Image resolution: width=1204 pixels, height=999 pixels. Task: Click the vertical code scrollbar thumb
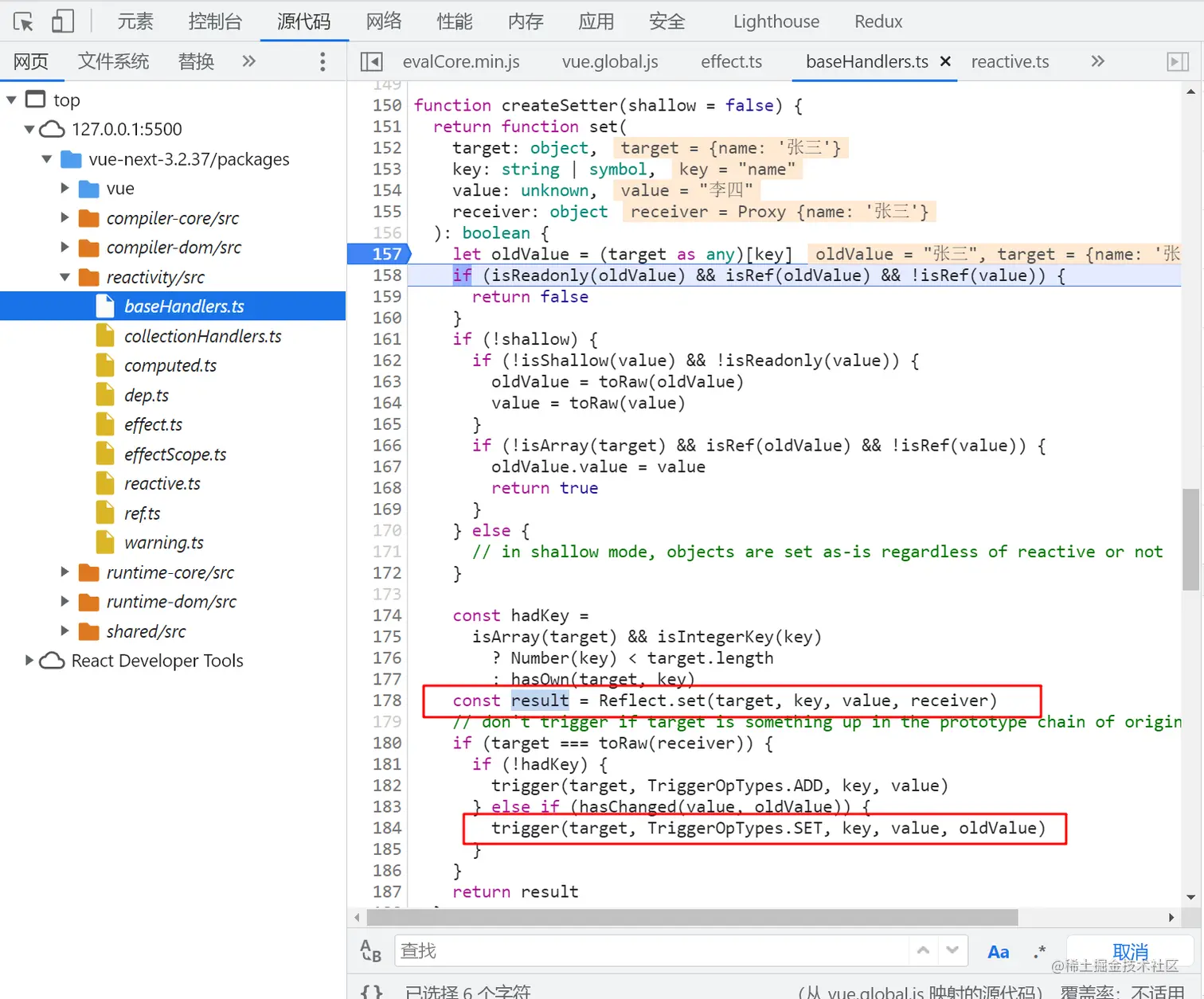click(x=1190, y=540)
